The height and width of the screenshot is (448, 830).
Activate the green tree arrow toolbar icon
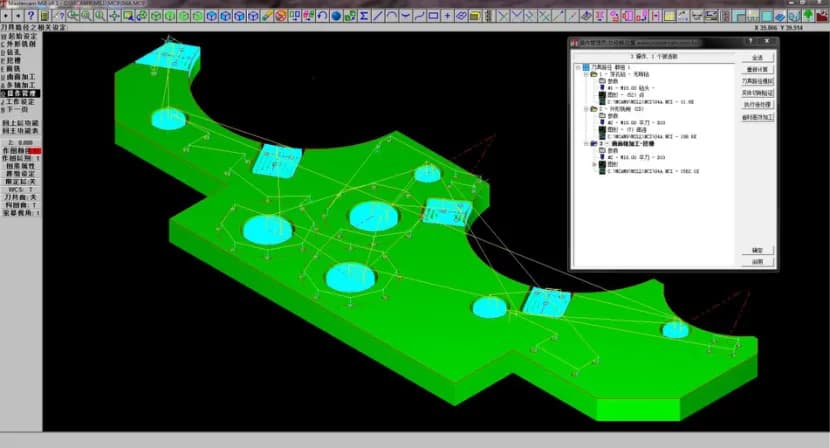pyautogui.click(x=808, y=15)
